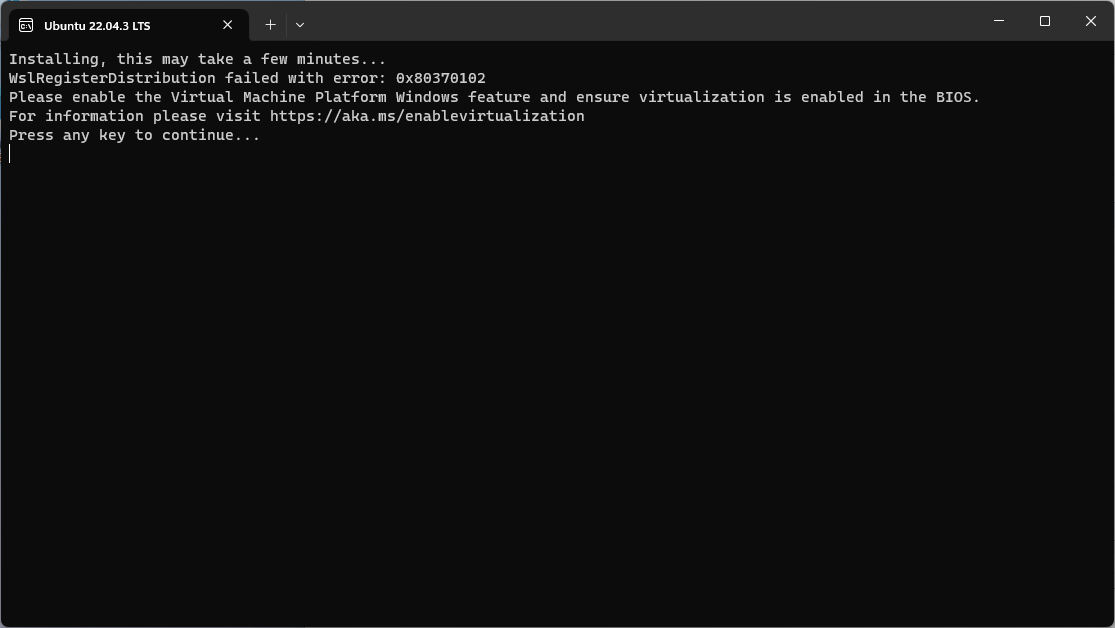Screen dimensions: 1115x628
Task: Minimize the terminal window
Action: coord(997,20)
